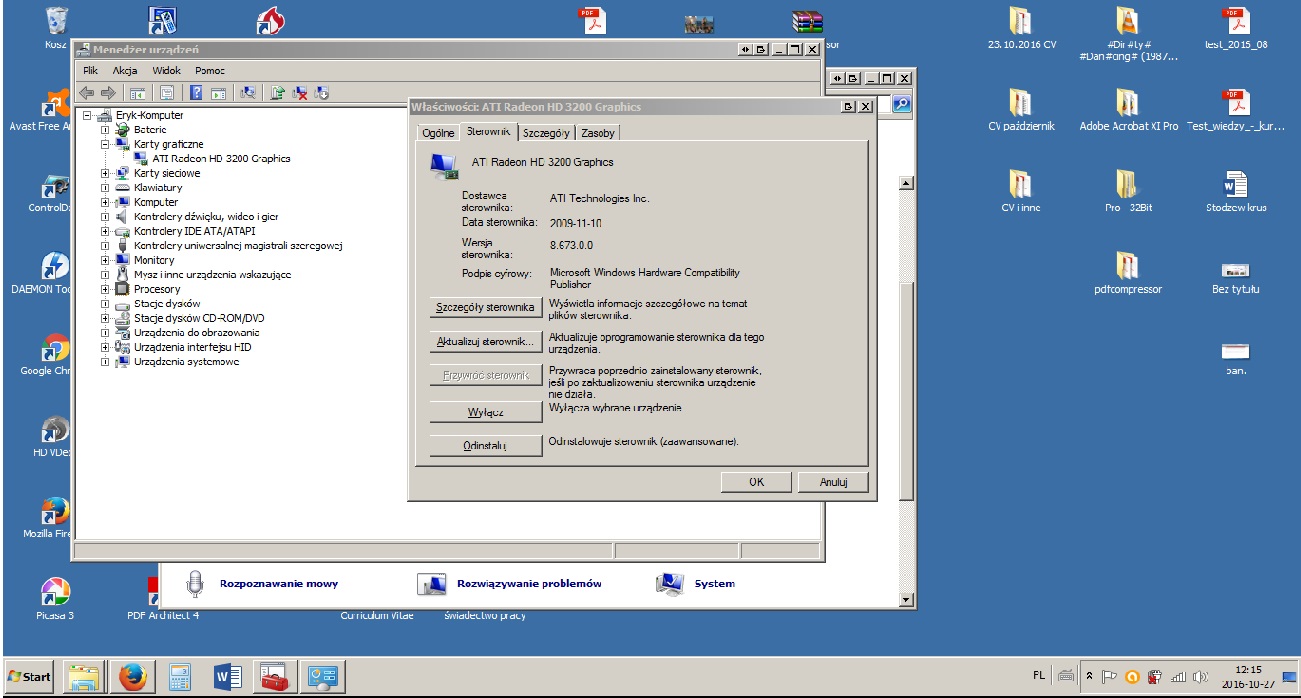Update driver software toolbar icon

coord(278,93)
